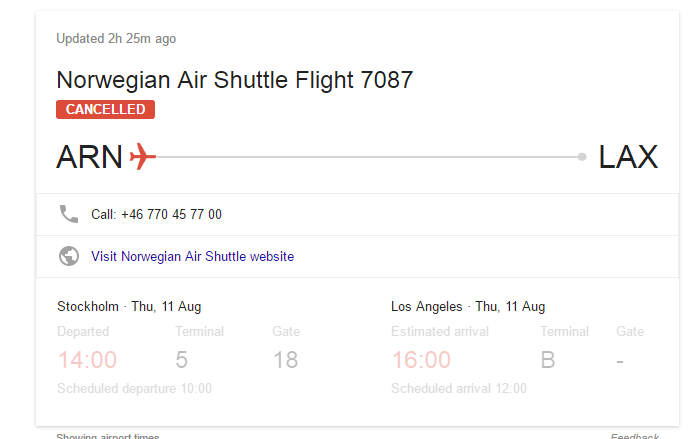The image size is (697, 439).
Task: Click the Stockholm Thu, 11 Aug heading
Action: pyautogui.click(x=129, y=307)
